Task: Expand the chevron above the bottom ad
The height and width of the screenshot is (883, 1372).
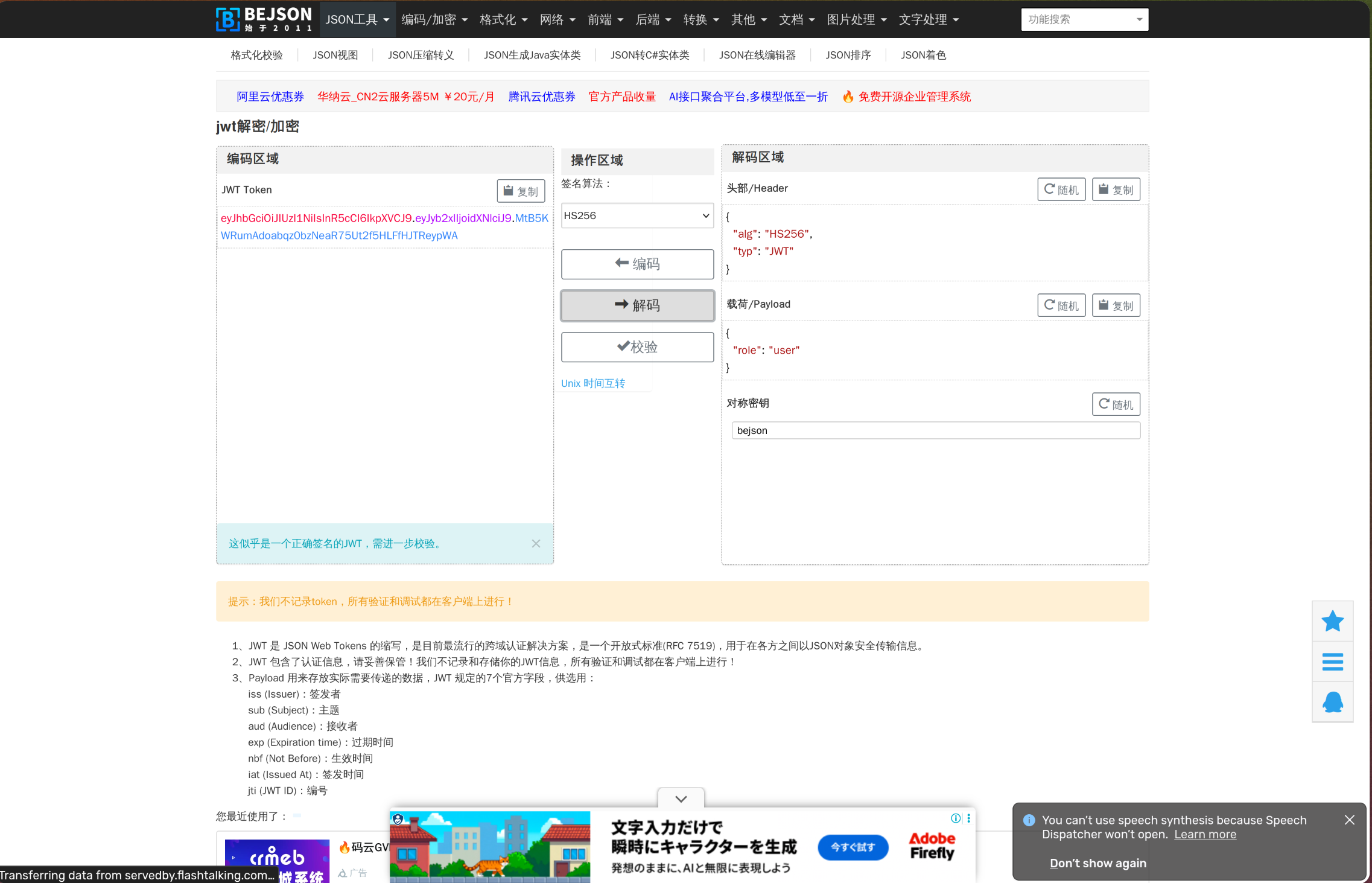Action: [x=681, y=798]
